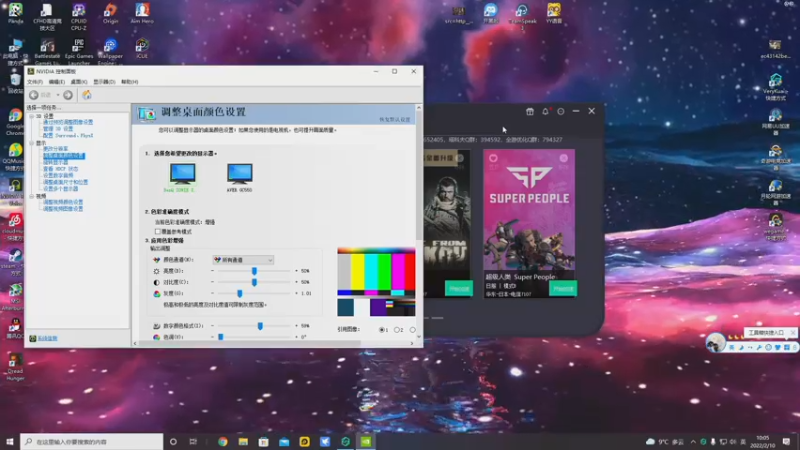The width and height of the screenshot is (800, 450).
Task: Click the 恢复默认设置 link
Action: tap(394, 119)
